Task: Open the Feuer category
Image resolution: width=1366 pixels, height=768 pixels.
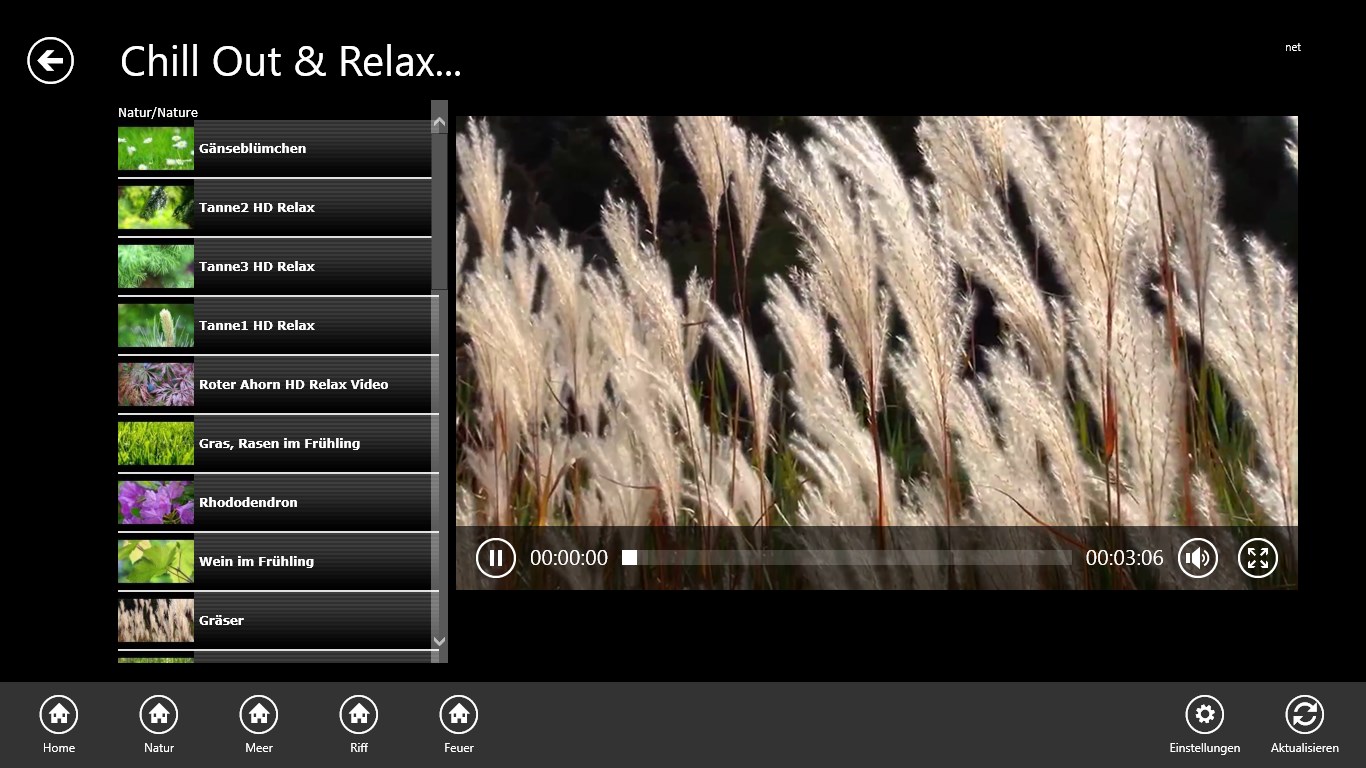Action: 459,715
